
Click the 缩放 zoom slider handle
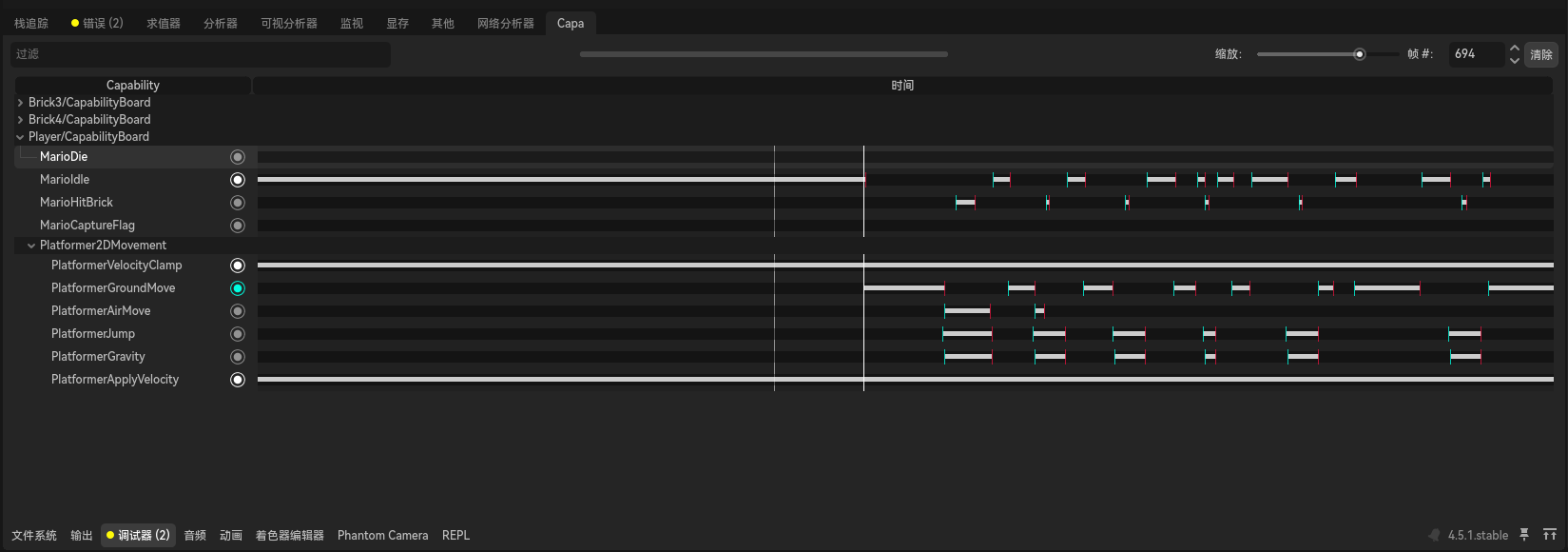(1360, 54)
